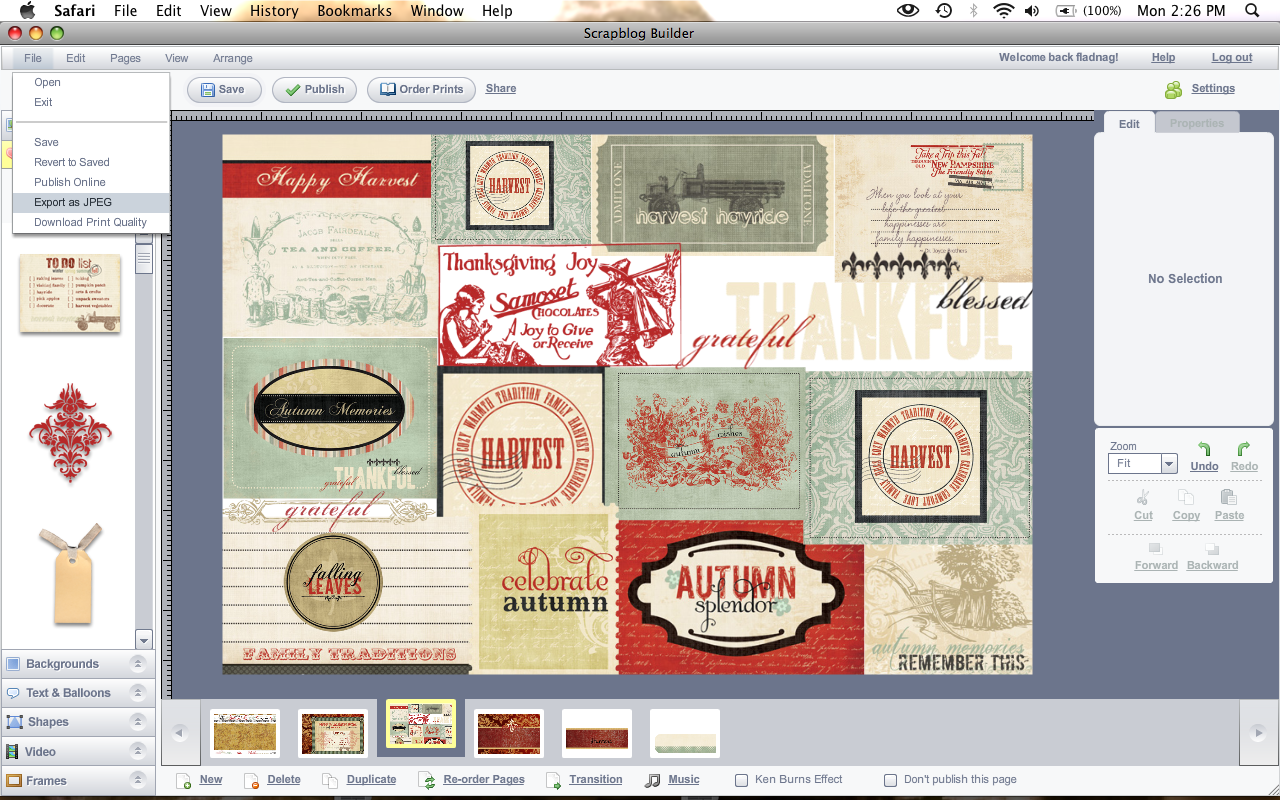Click the green Redo arrow icon

(x=1243, y=450)
